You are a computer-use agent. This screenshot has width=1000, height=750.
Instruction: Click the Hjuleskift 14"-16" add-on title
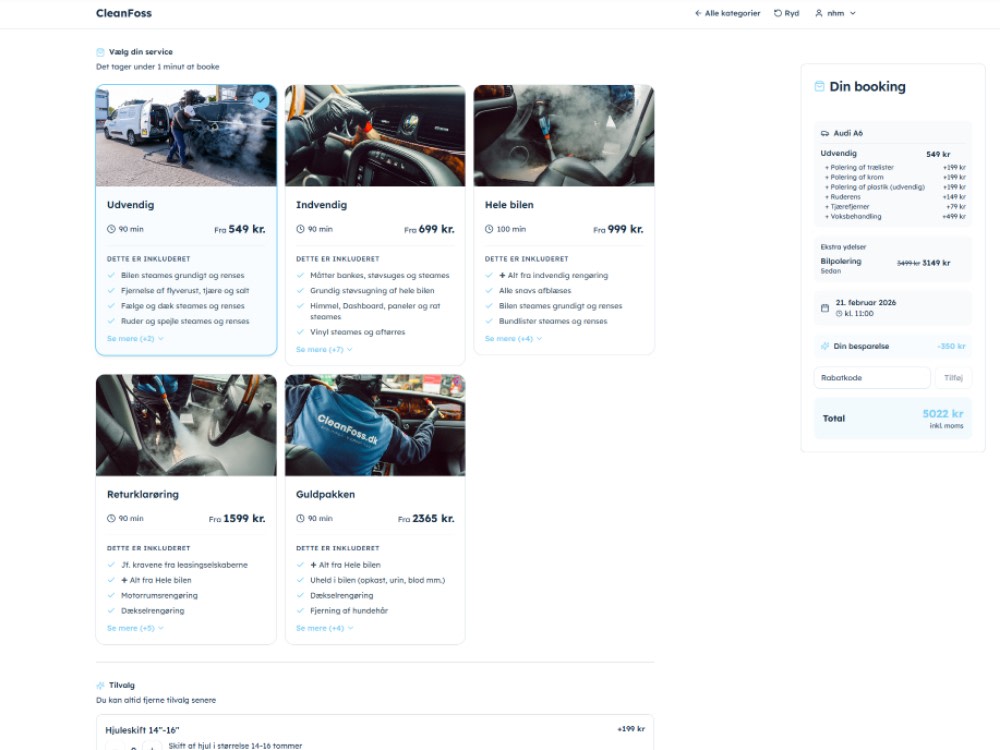coord(142,730)
